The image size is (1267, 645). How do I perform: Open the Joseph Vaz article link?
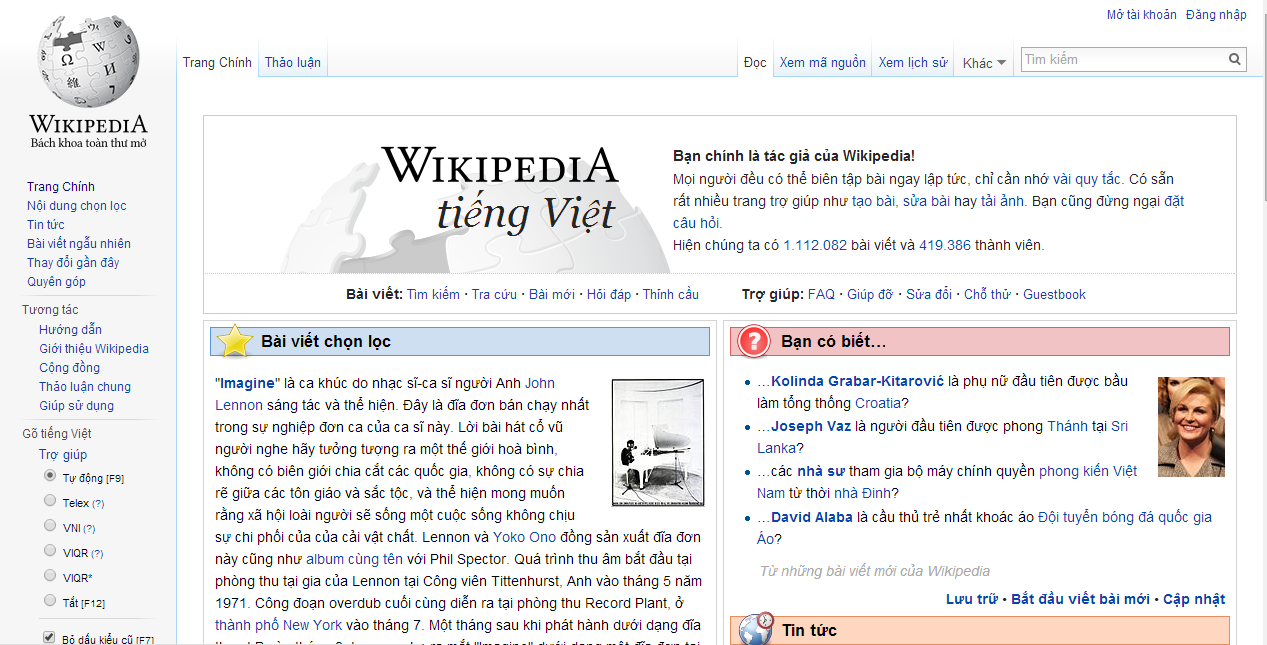point(812,426)
